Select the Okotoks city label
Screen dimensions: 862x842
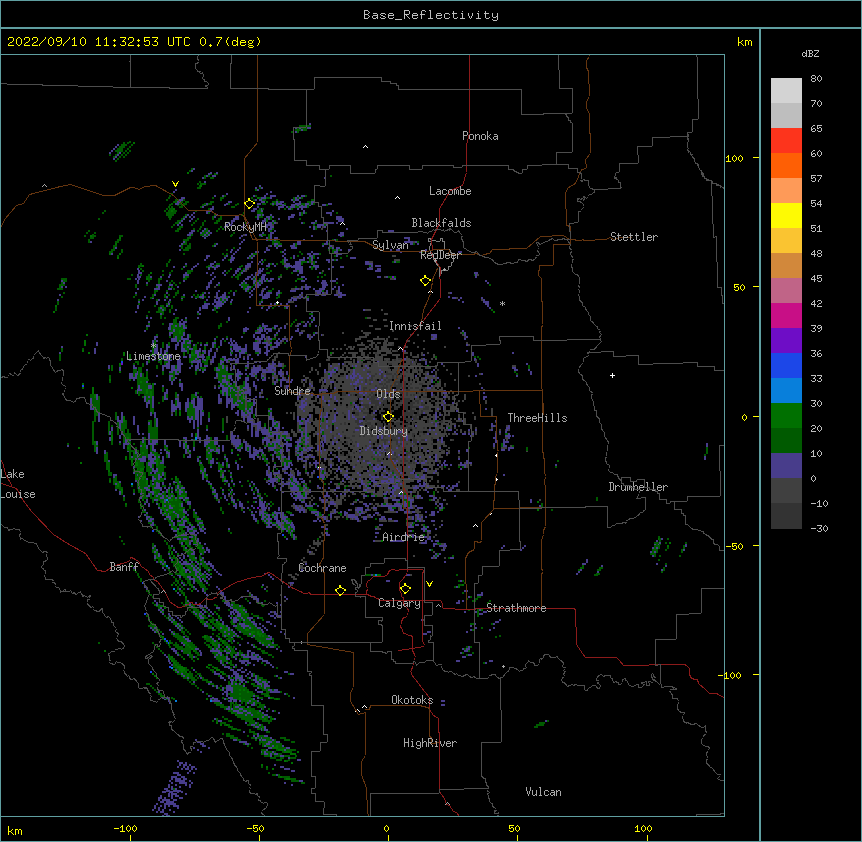(412, 700)
